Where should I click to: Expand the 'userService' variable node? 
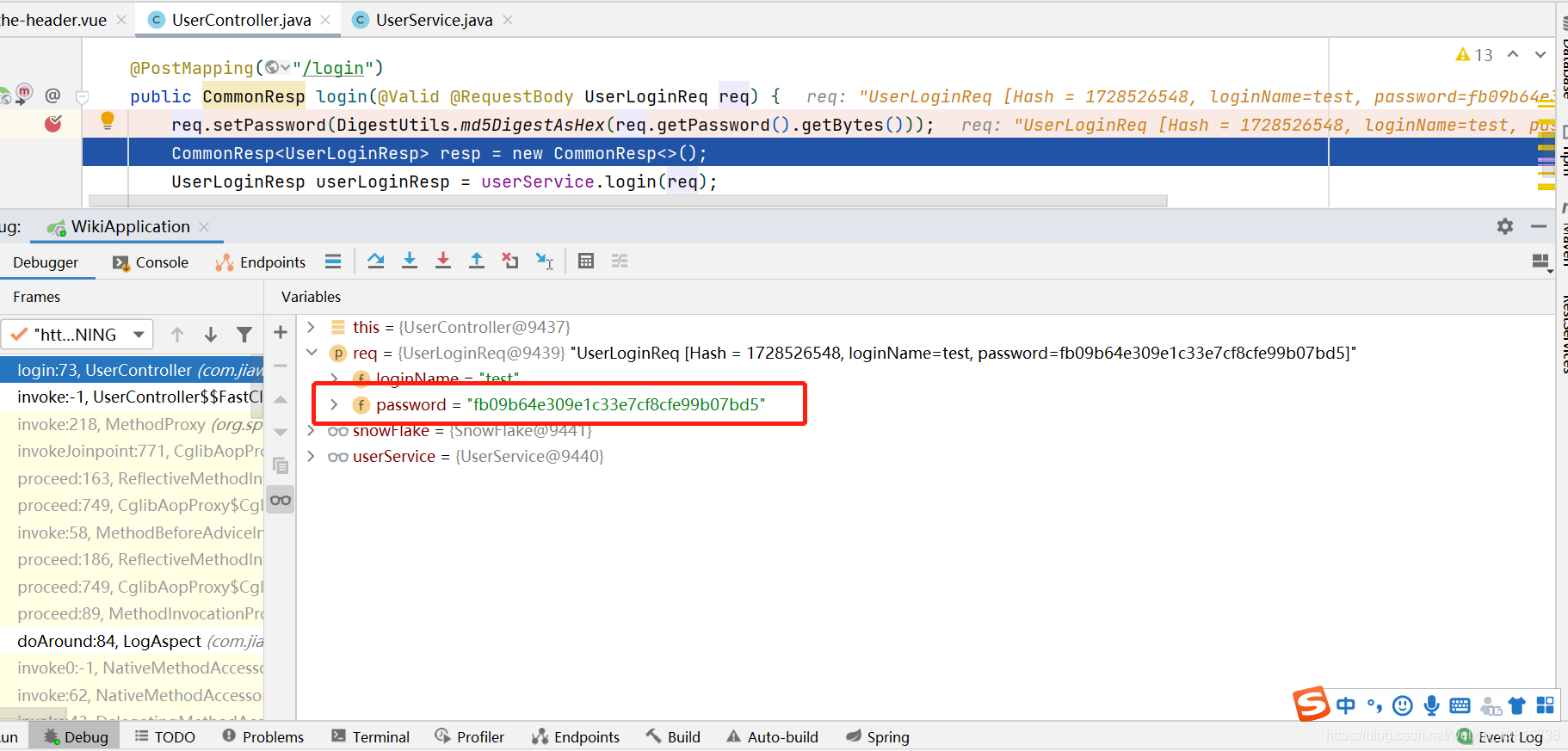pos(312,456)
